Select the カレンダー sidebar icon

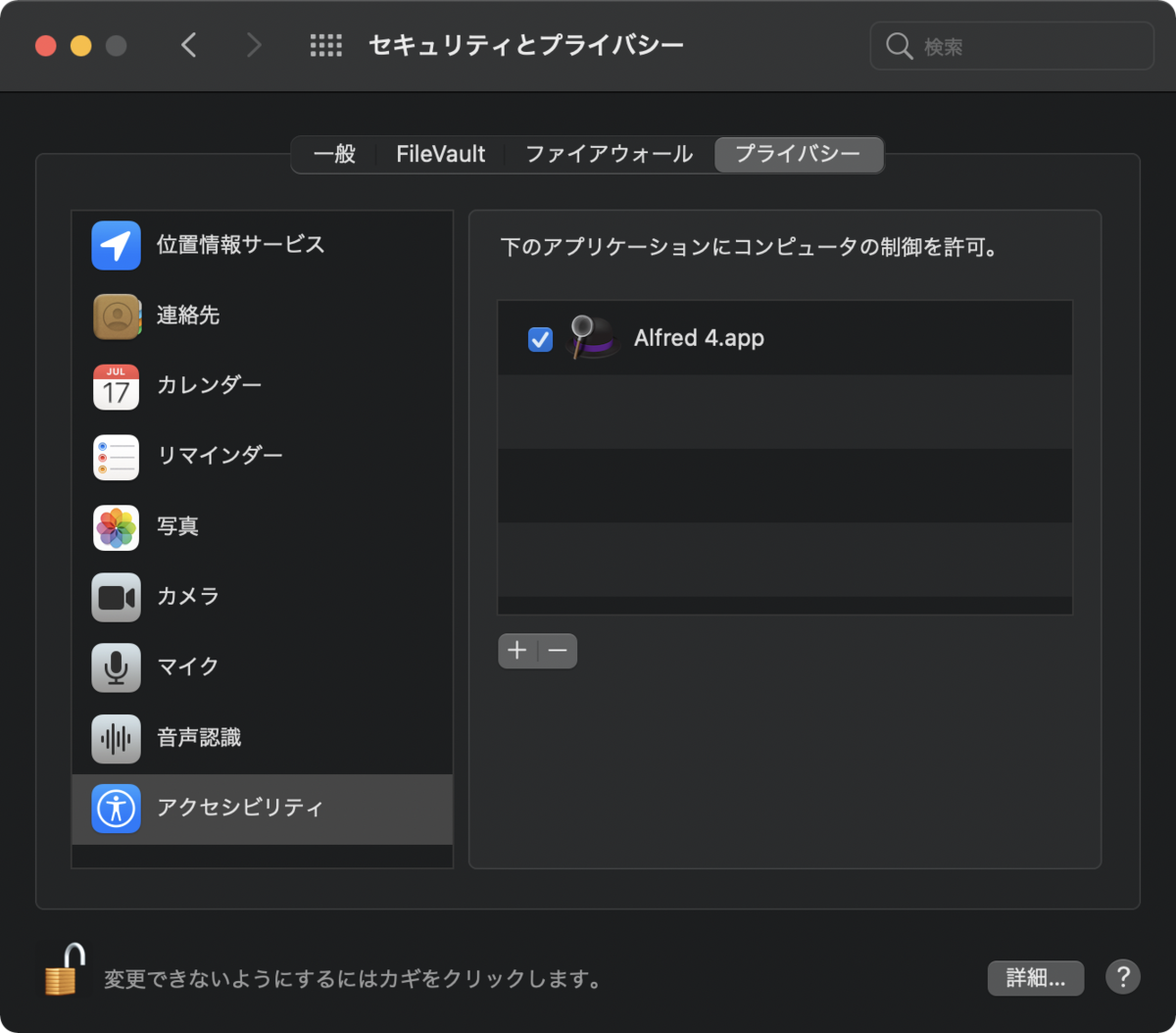click(116, 386)
